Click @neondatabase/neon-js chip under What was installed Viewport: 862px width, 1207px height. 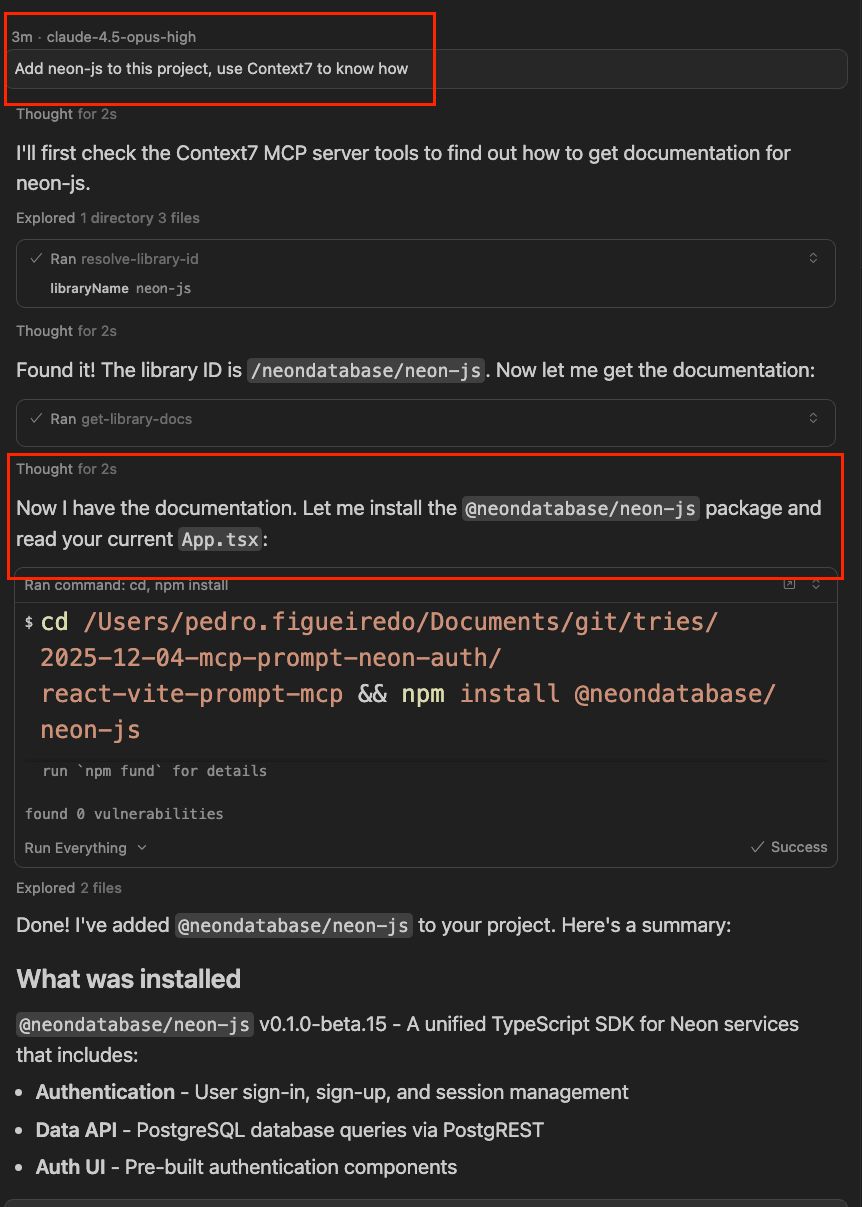click(x=135, y=1025)
